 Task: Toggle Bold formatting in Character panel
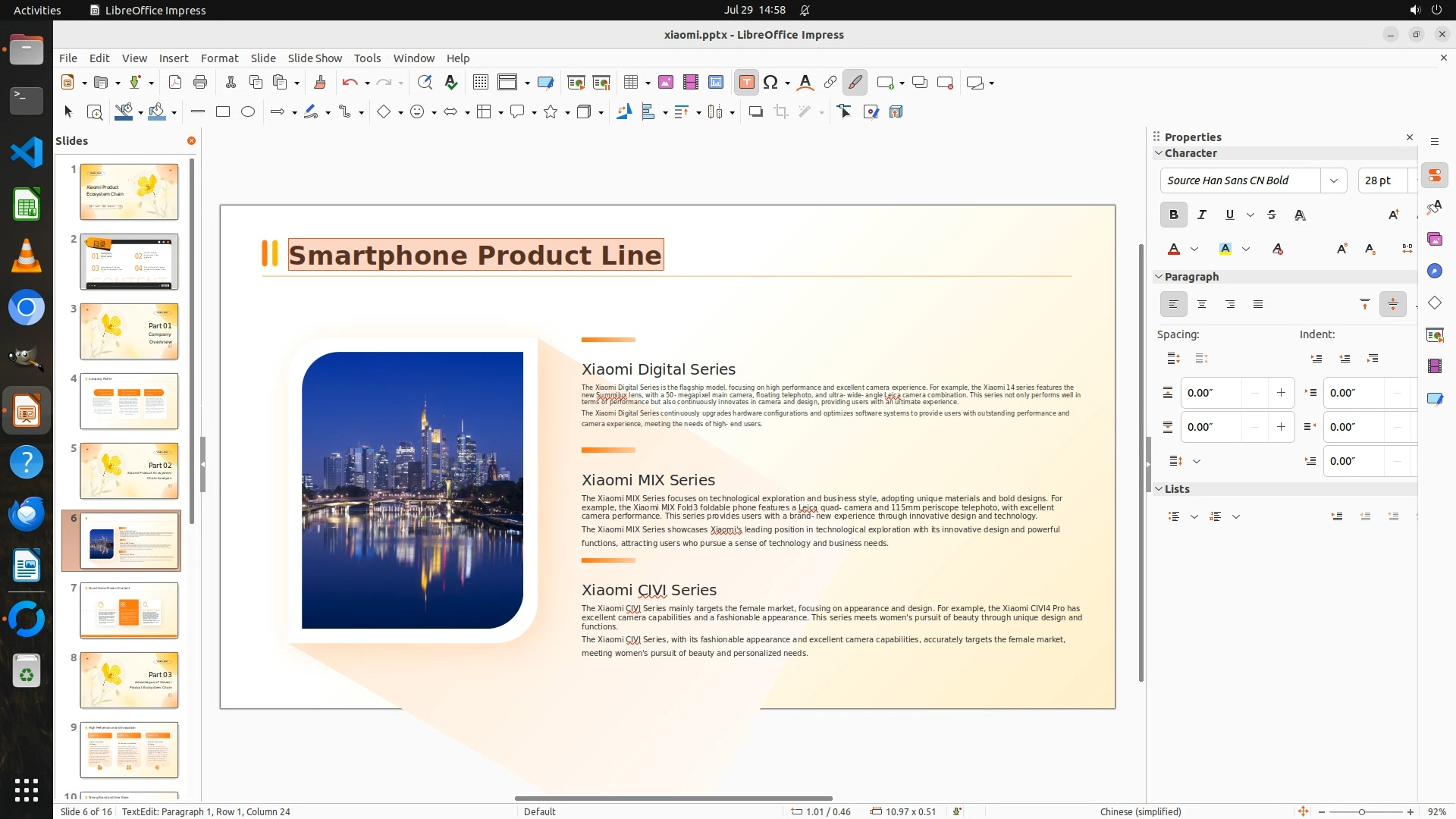1173,215
